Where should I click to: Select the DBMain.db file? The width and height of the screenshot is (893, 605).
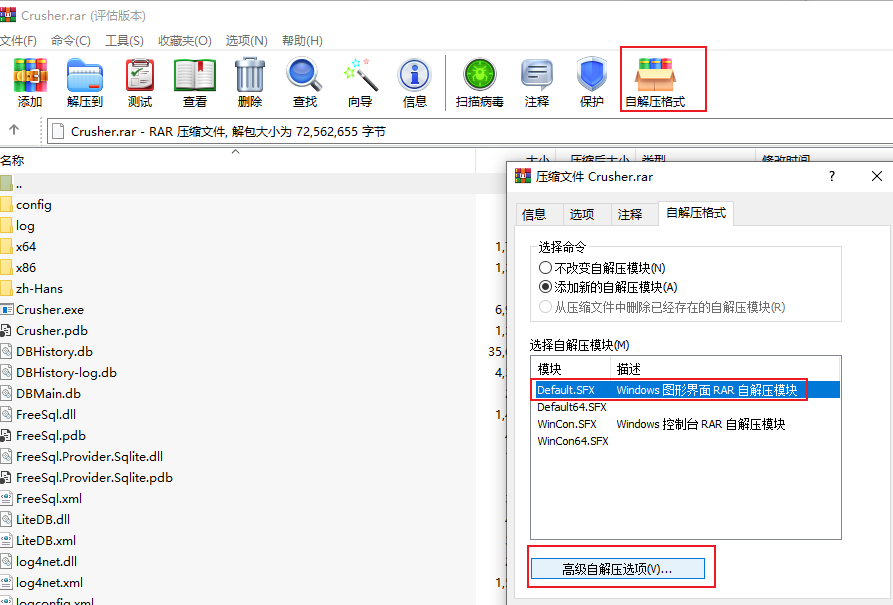[48, 394]
